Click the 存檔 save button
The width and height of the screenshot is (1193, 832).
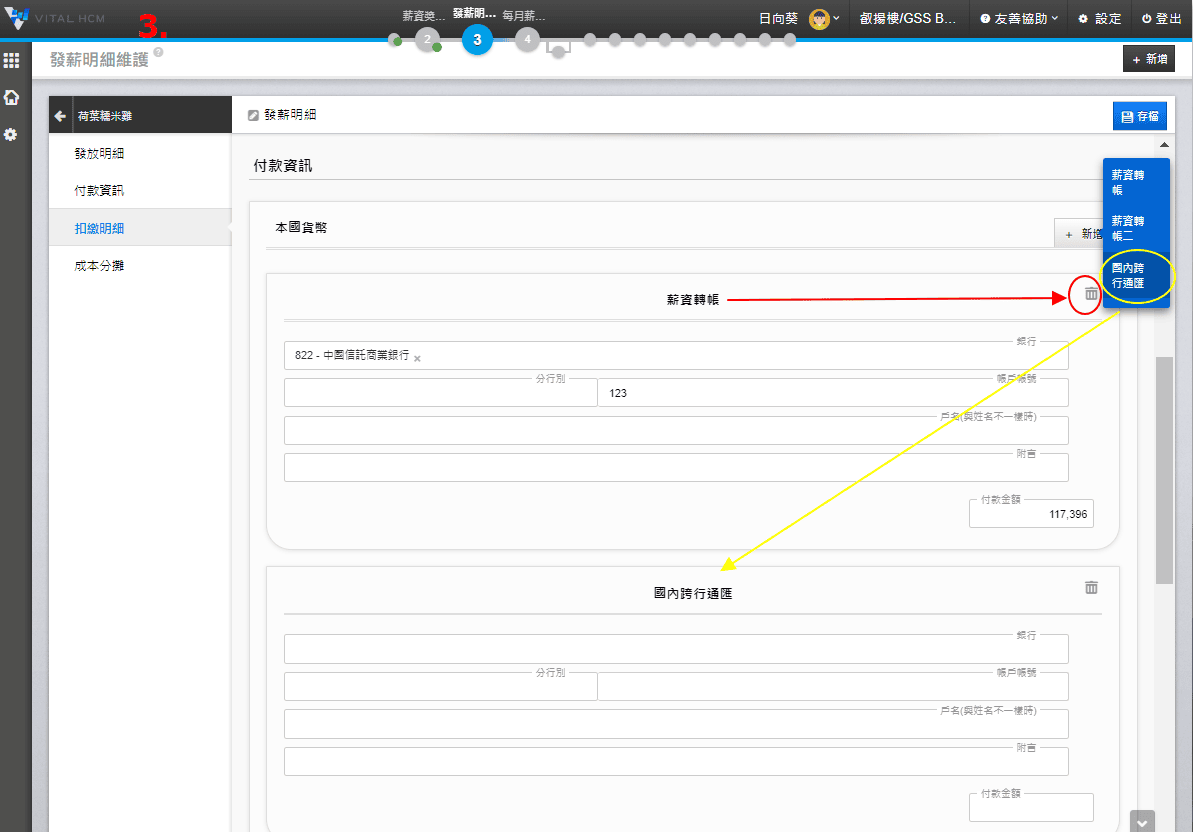[x=1139, y=117]
